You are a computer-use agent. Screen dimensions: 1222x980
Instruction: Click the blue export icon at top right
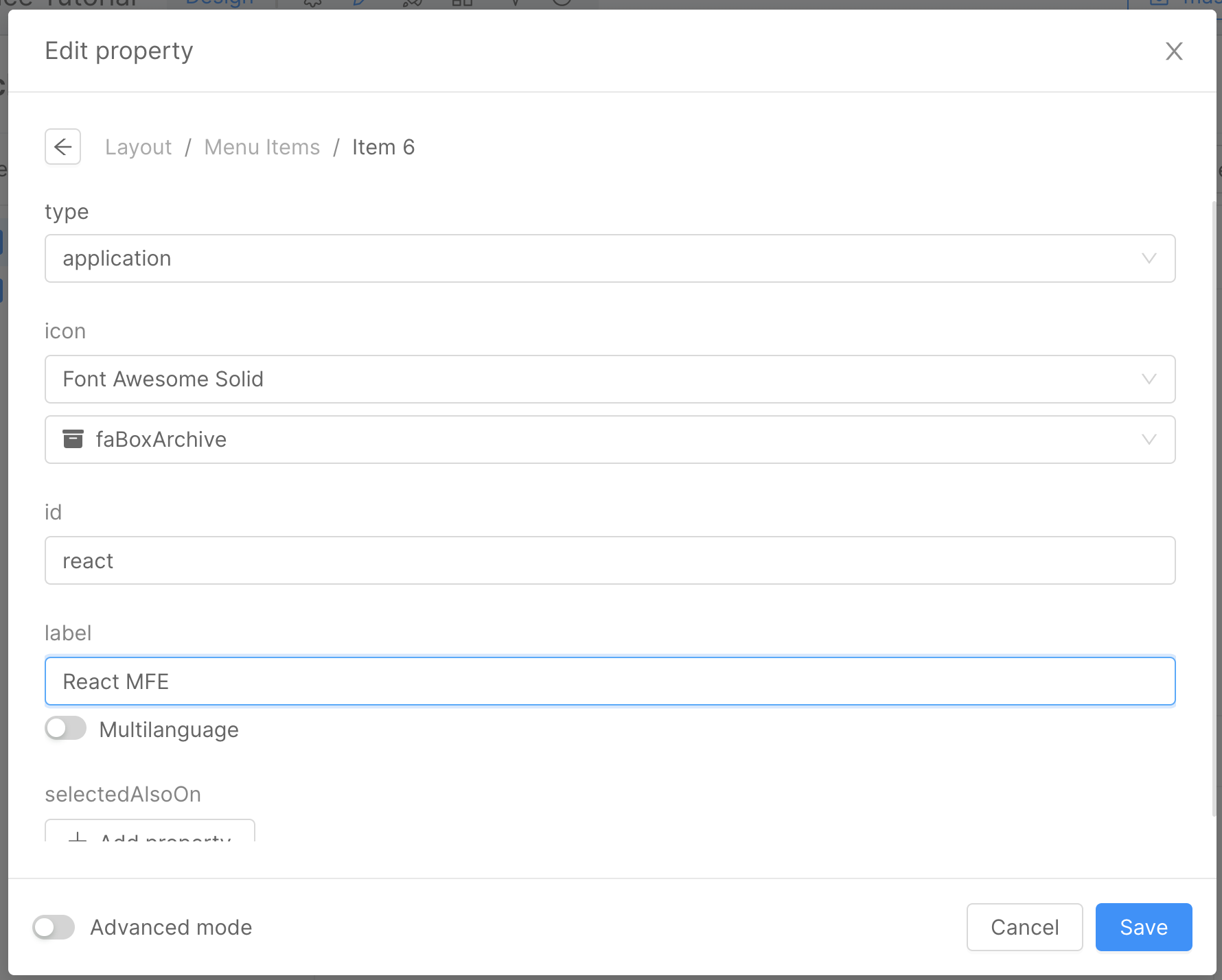point(1159,3)
